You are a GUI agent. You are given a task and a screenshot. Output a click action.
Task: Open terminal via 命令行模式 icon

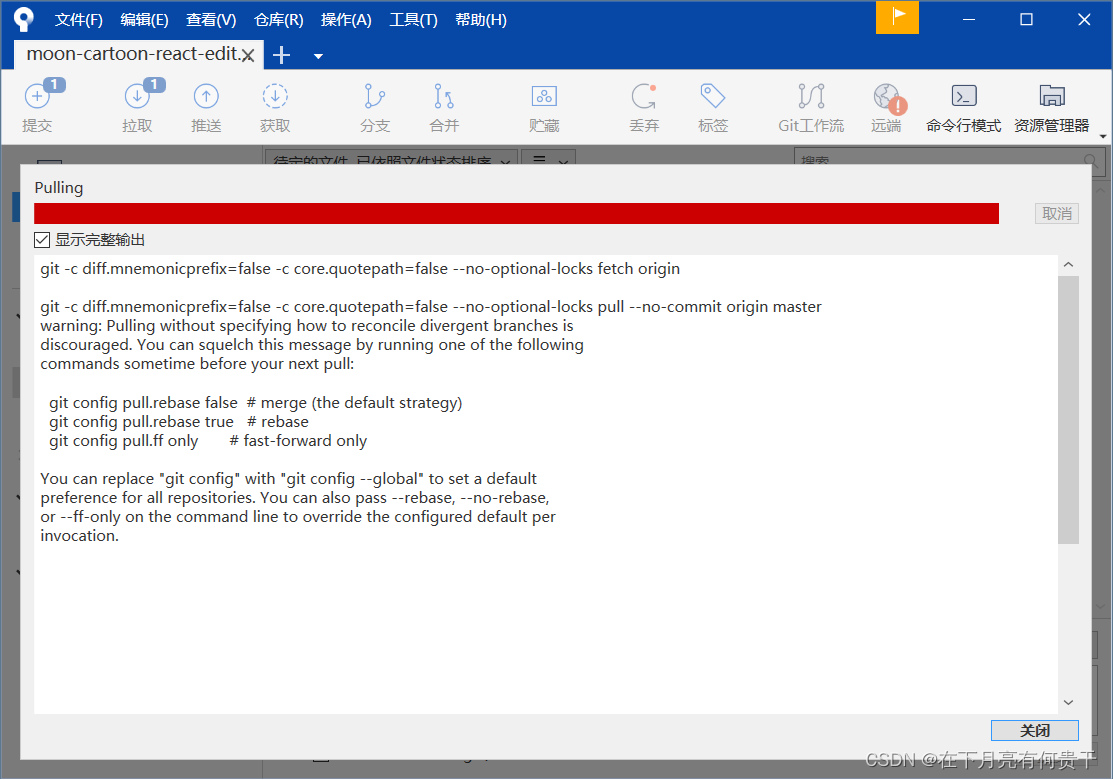(x=963, y=106)
